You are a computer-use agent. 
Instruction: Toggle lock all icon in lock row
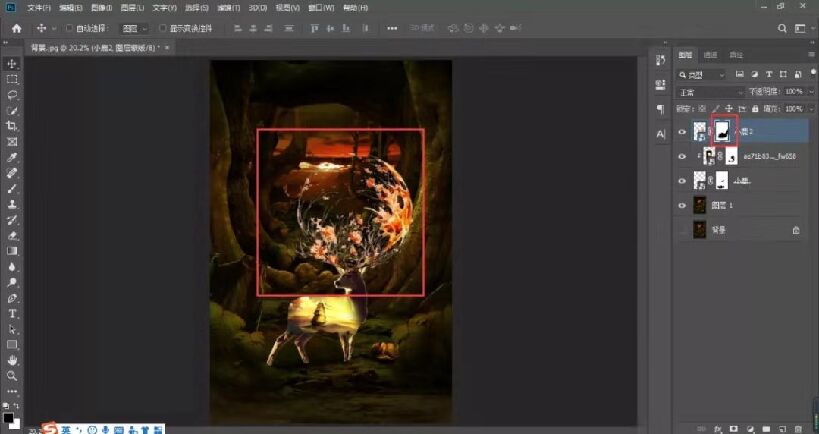click(755, 109)
